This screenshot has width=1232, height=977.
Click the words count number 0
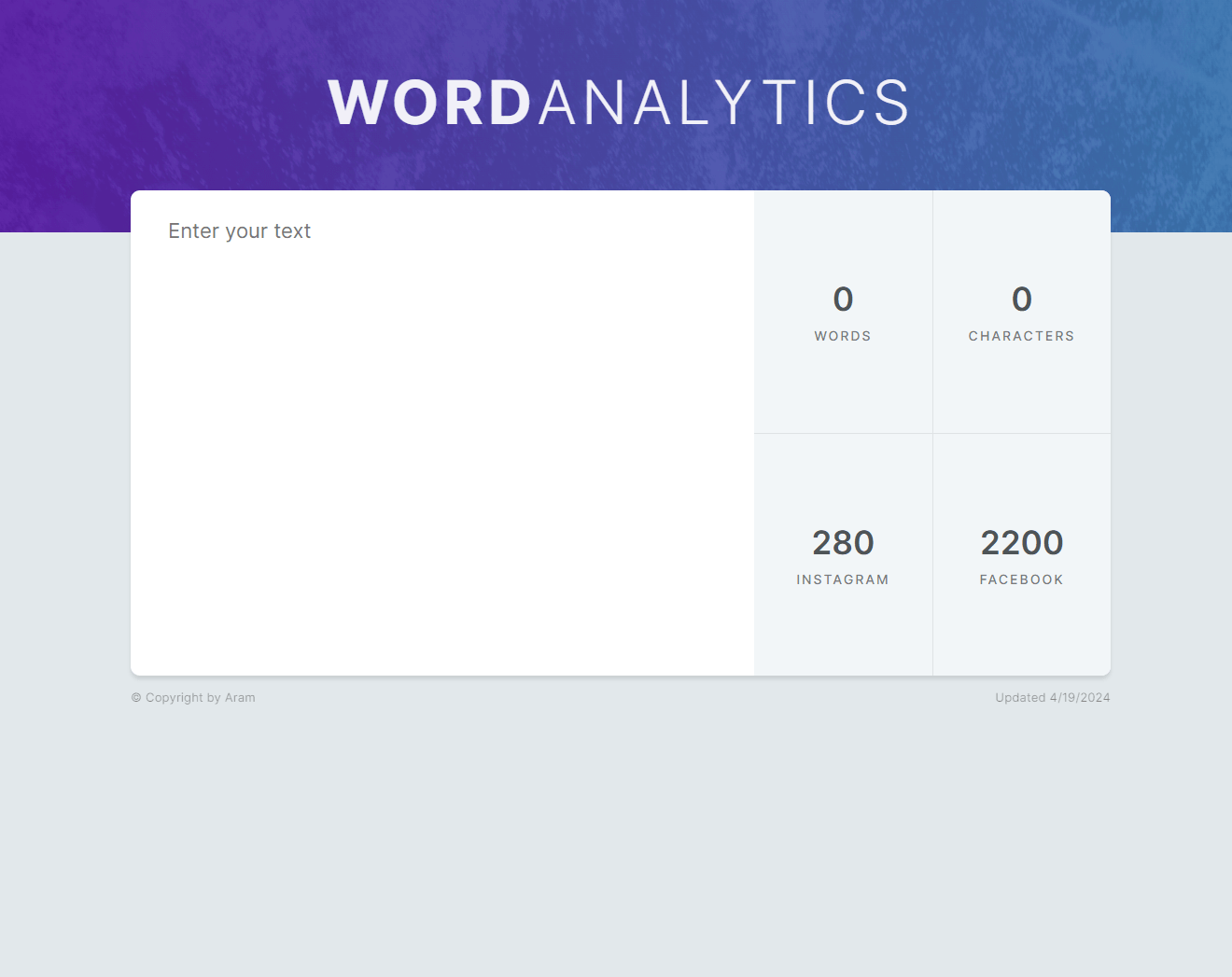843,300
